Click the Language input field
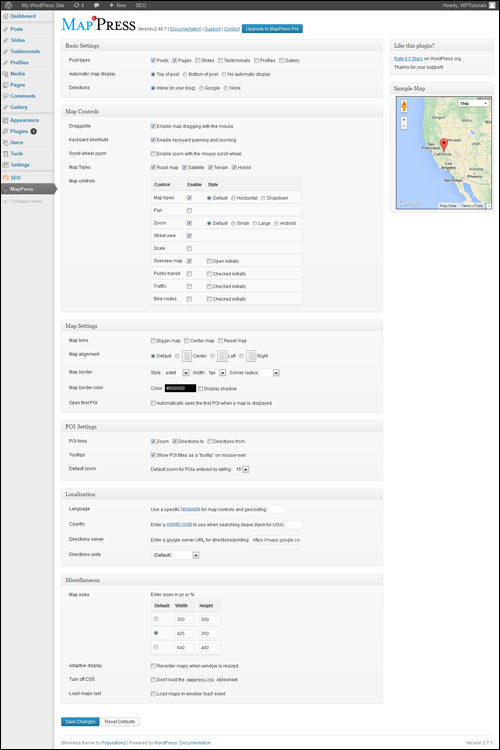 (x=277, y=509)
